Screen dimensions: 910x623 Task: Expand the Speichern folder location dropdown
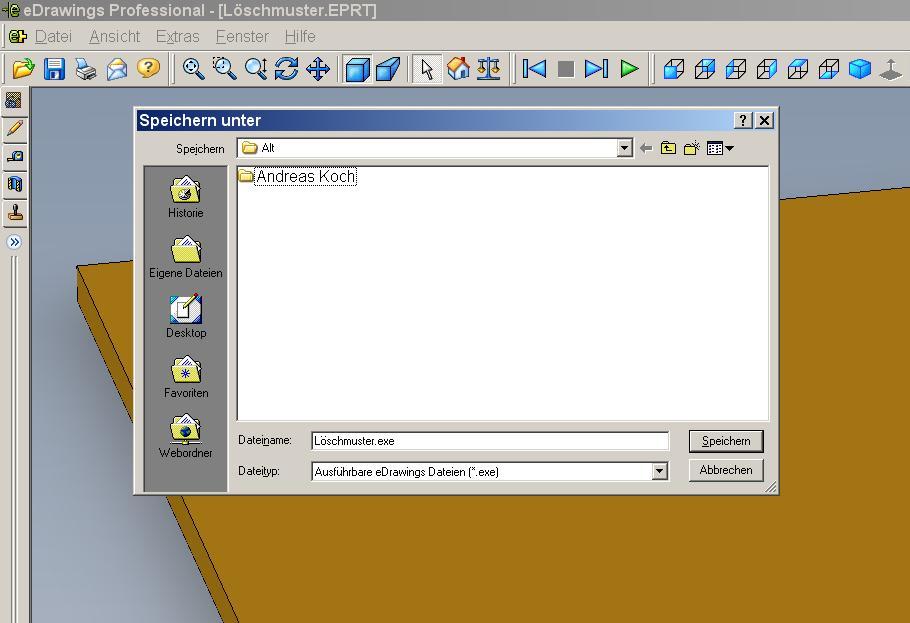[624, 148]
